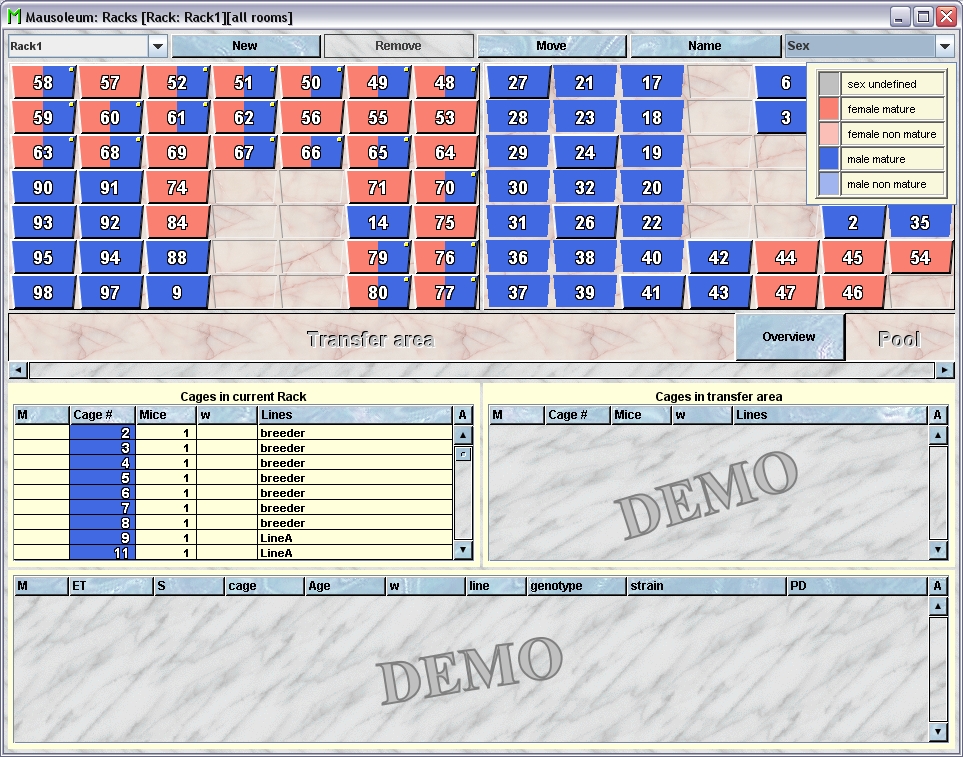Screen dimensions: 963x757
Task: Click cage 54 in the rack
Action: pyautogui.click(x=920, y=257)
